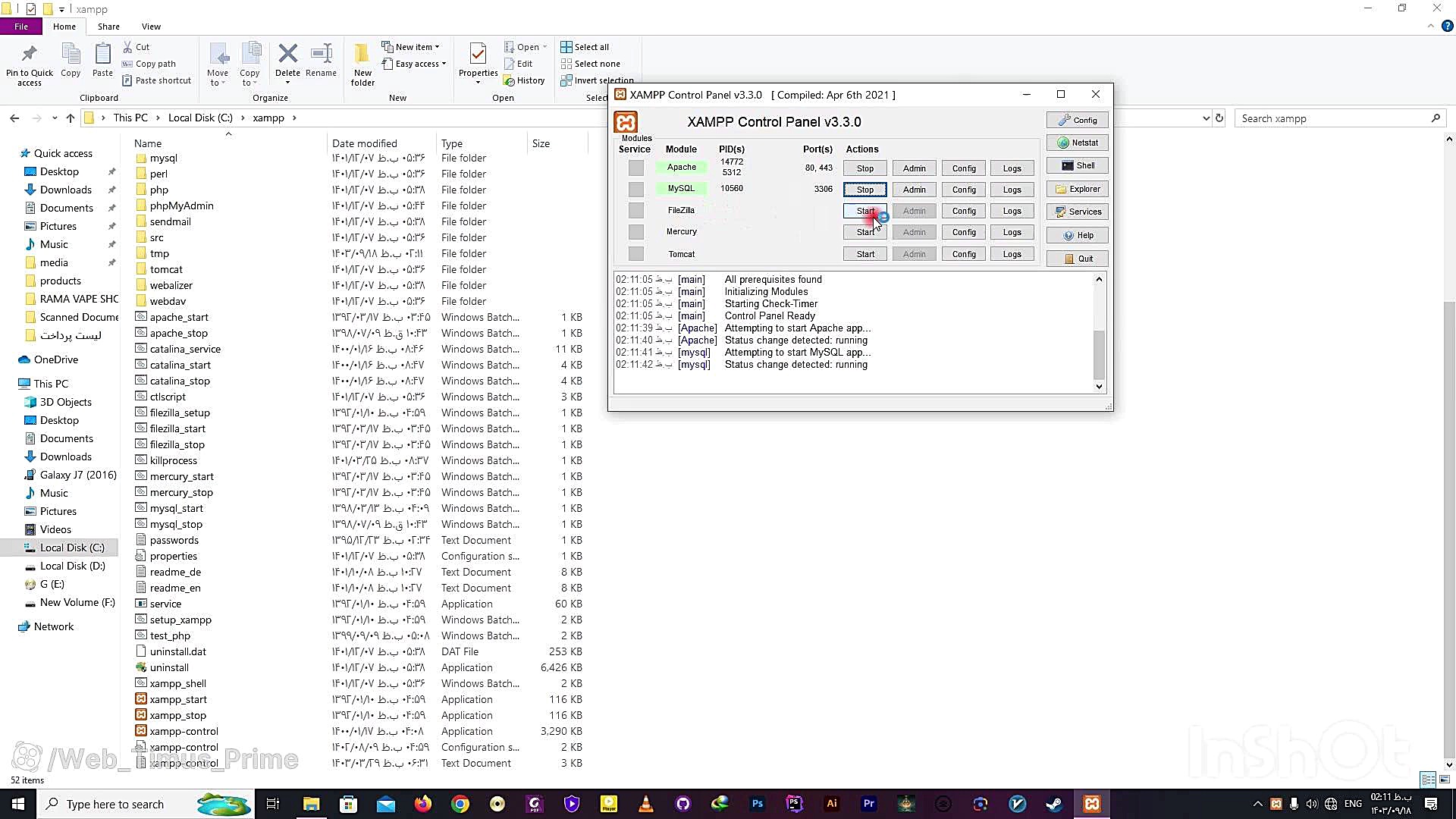Image resolution: width=1456 pixels, height=819 pixels.
Task: Click Explorer Help question mark icon
Action: click(1447, 26)
